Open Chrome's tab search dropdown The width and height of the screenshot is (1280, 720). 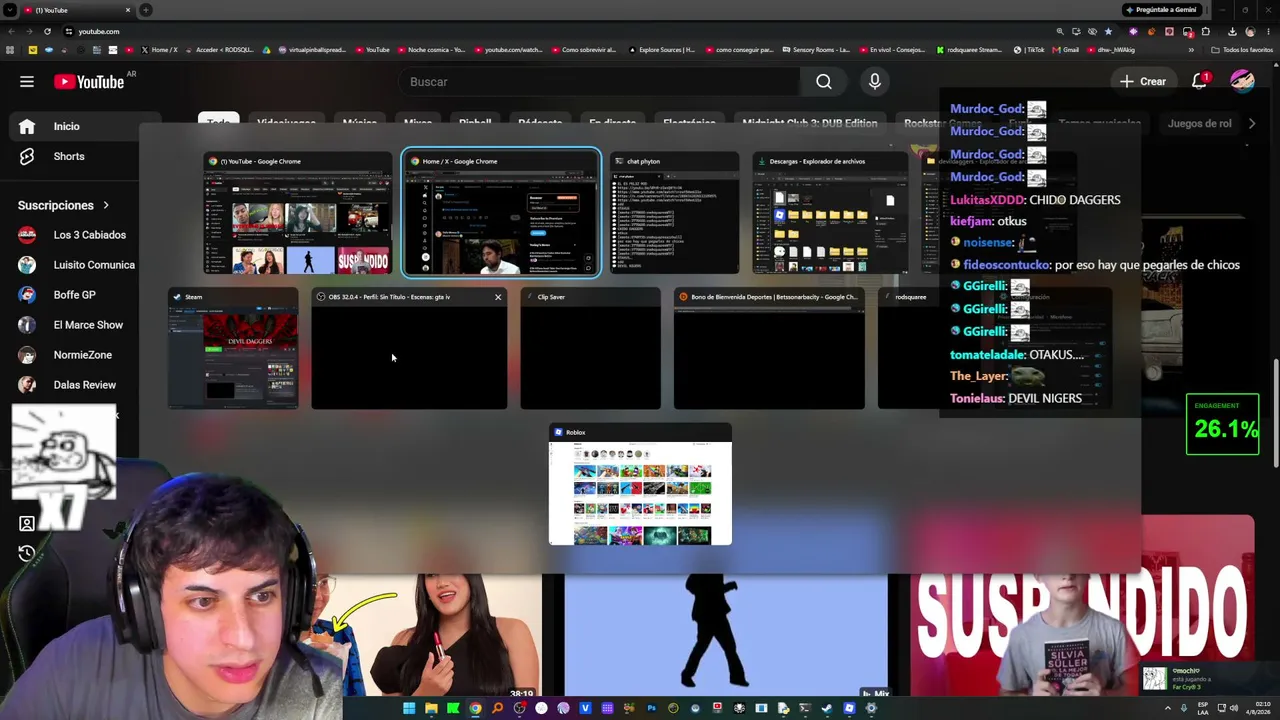(11, 10)
